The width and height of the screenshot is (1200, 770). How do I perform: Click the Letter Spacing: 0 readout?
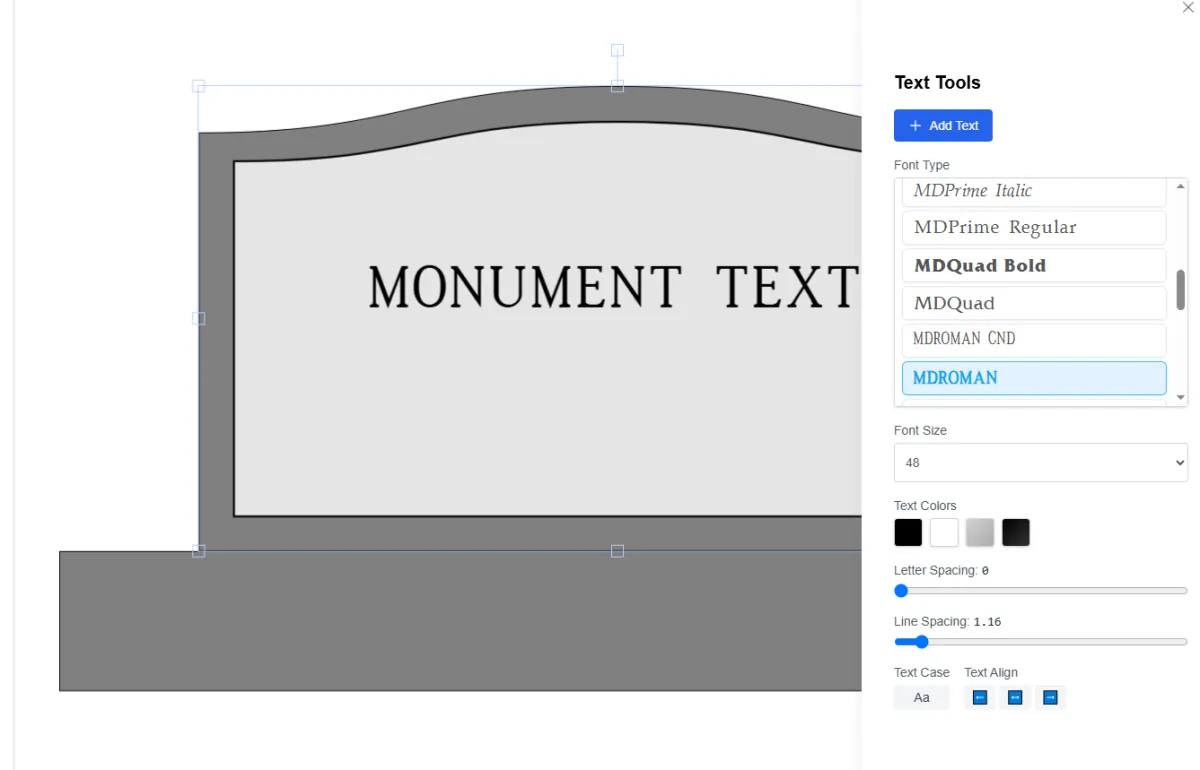pyautogui.click(x=941, y=570)
